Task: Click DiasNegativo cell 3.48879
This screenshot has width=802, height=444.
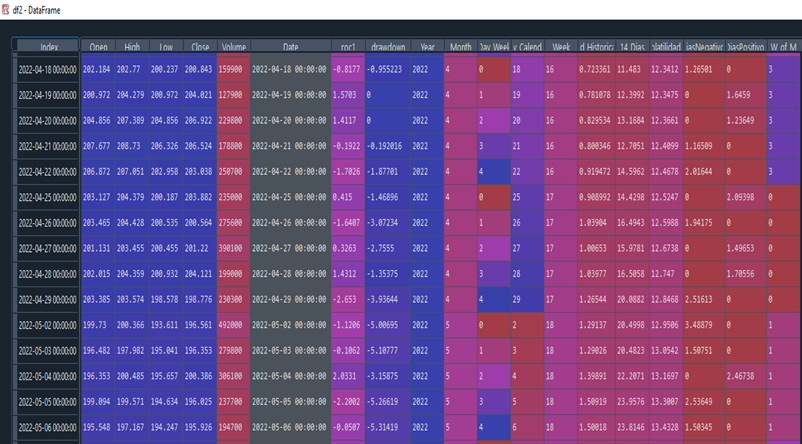Action: [704, 325]
